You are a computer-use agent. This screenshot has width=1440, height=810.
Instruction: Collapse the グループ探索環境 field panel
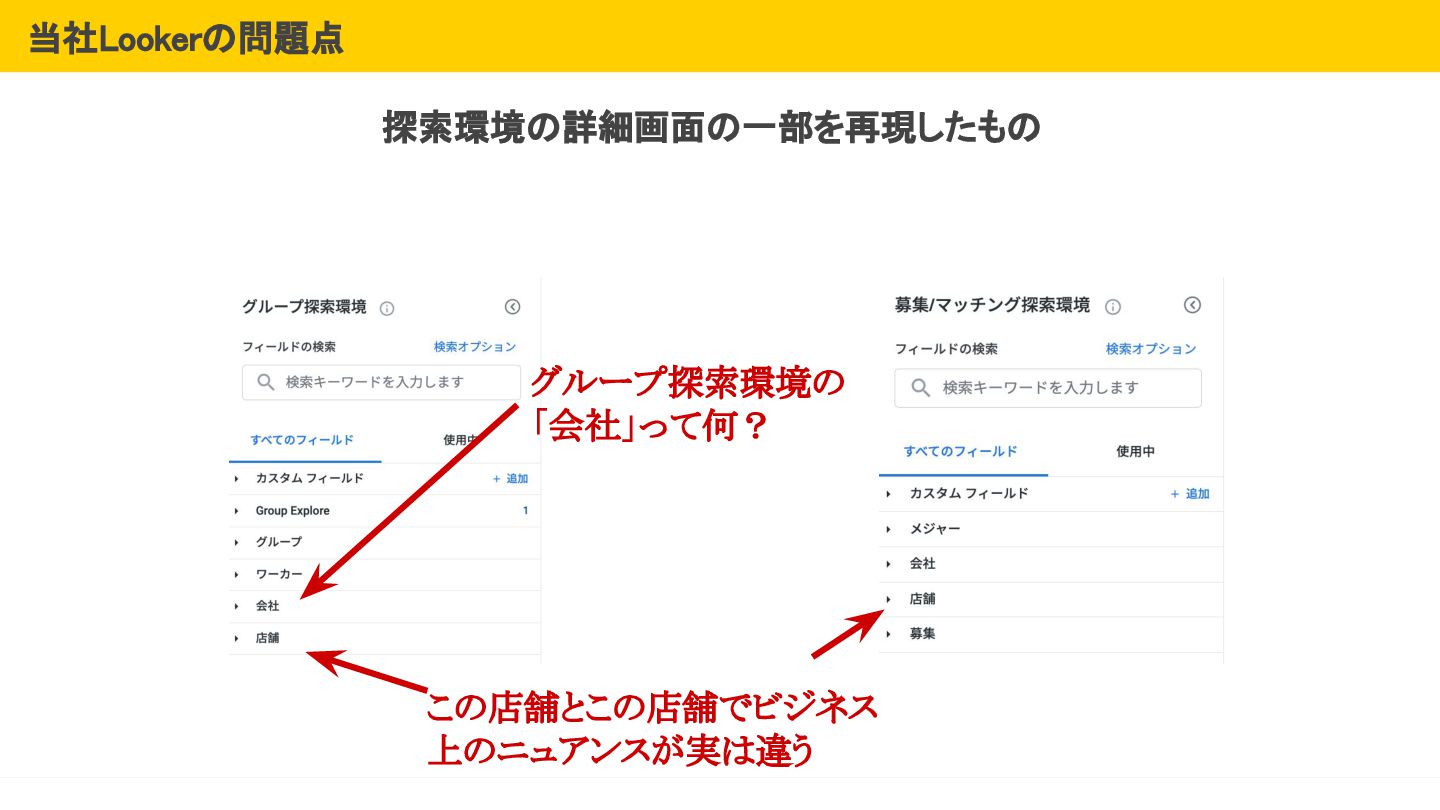tap(512, 307)
